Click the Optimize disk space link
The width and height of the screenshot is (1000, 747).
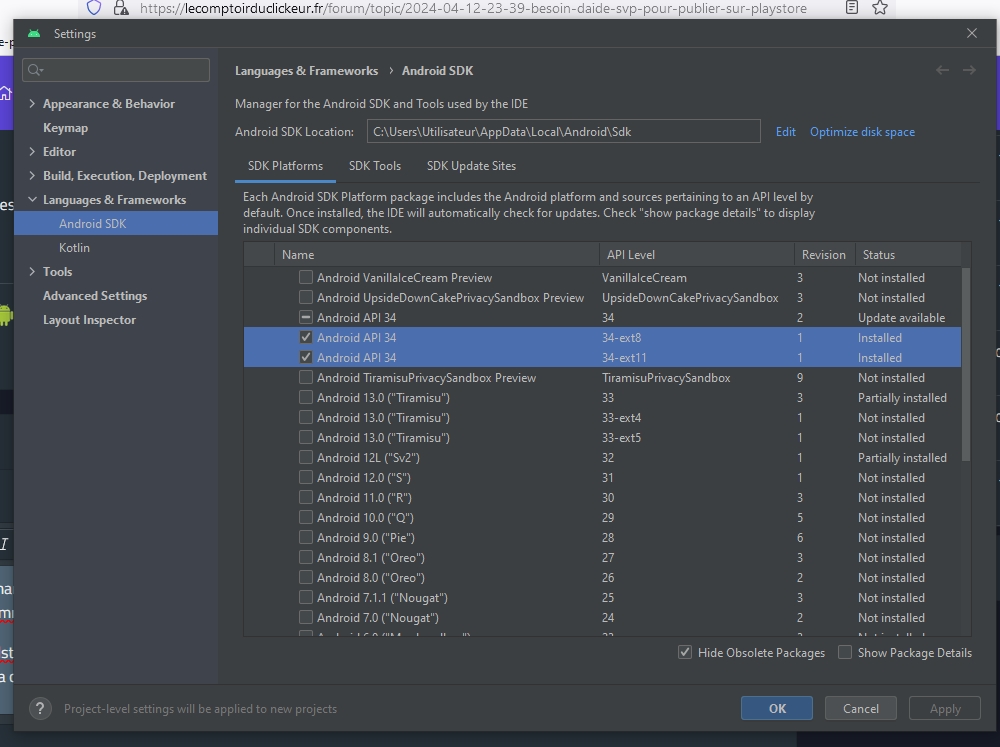pyautogui.click(x=862, y=132)
